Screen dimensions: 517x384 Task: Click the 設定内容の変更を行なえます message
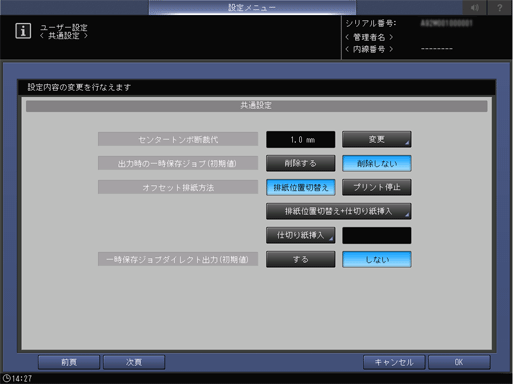(x=79, y=87)
